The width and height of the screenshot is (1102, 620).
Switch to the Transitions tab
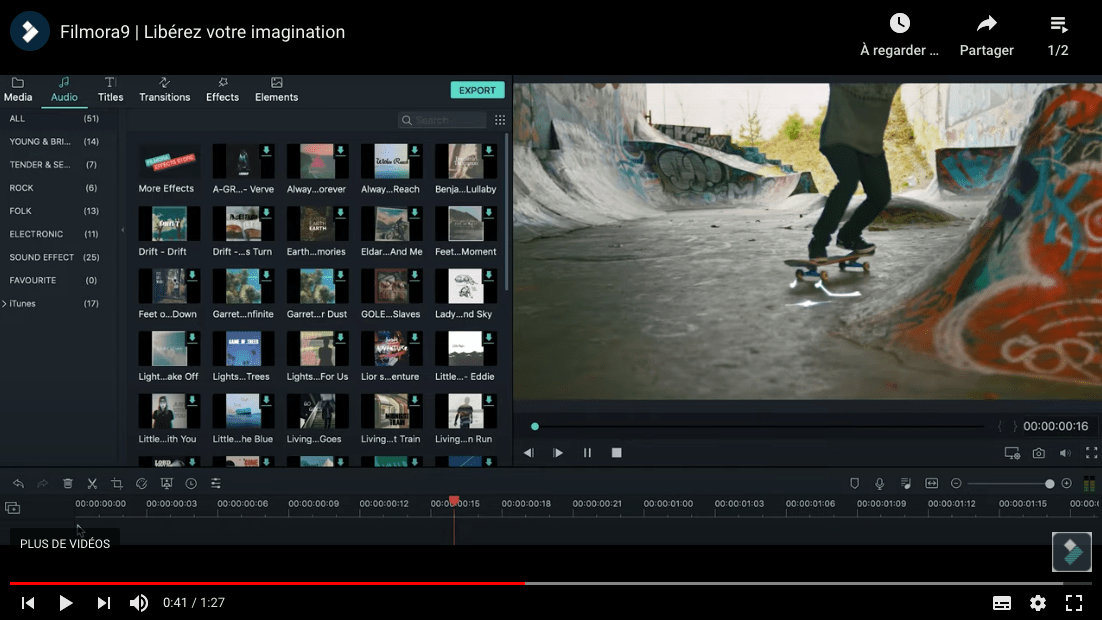click(x=164, y=90)
